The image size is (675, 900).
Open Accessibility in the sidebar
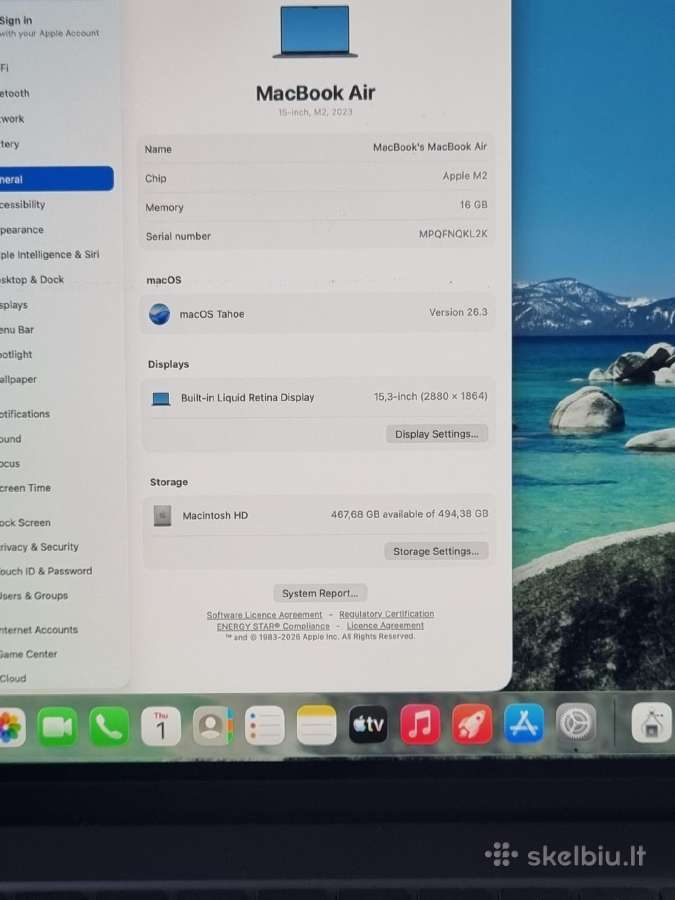coord(23,204)
